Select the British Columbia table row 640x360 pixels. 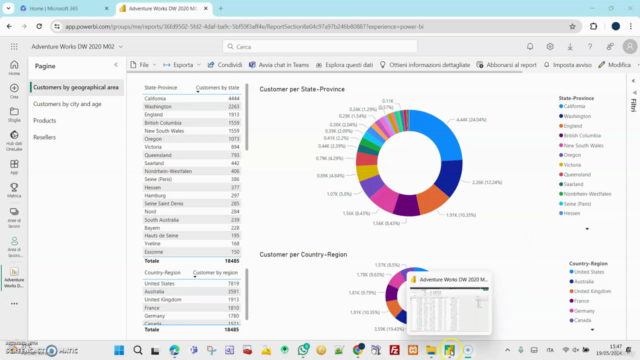[191, 123]
